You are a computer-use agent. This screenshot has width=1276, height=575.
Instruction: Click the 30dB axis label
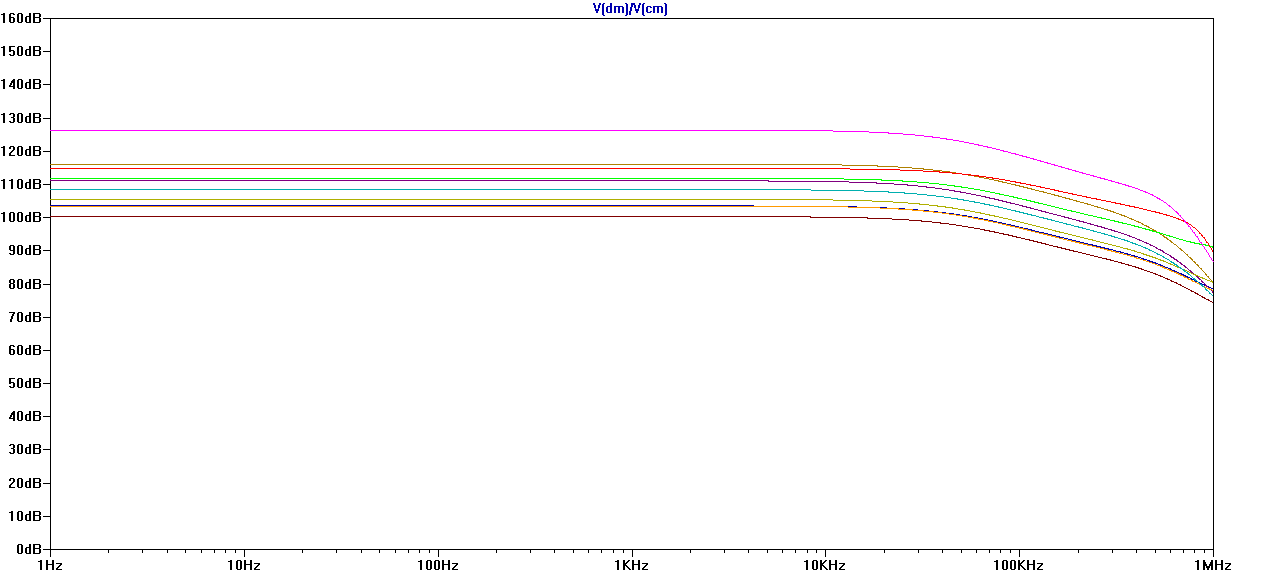(x=25, y=450)
